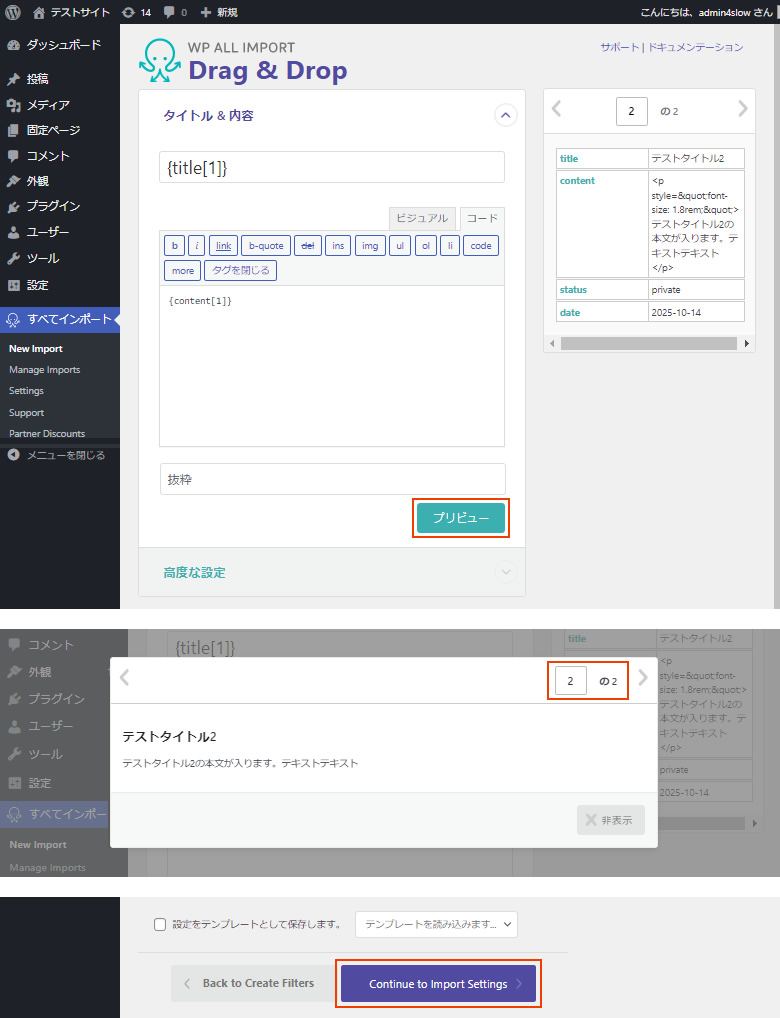Check the save settings as template checkbox

click(160, 925)
